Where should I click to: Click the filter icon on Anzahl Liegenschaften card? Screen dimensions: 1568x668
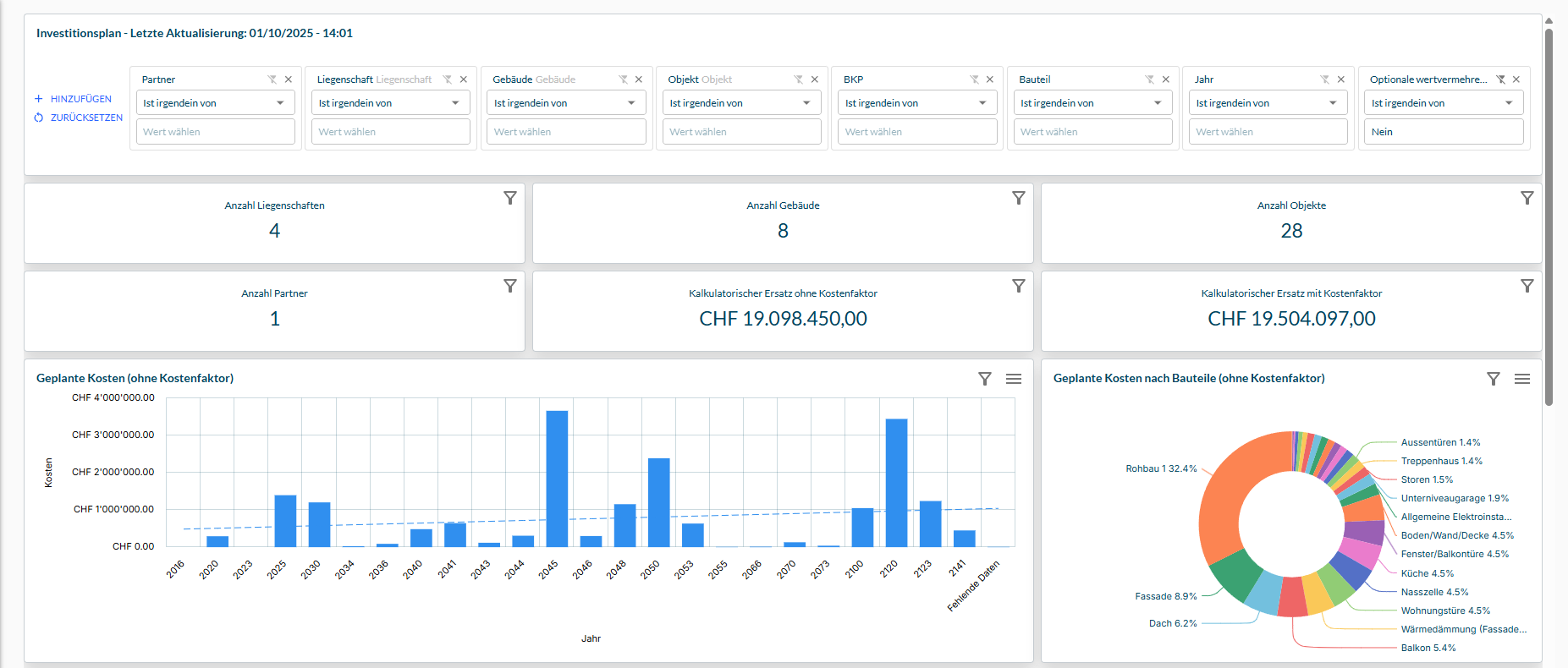[509, 198]
